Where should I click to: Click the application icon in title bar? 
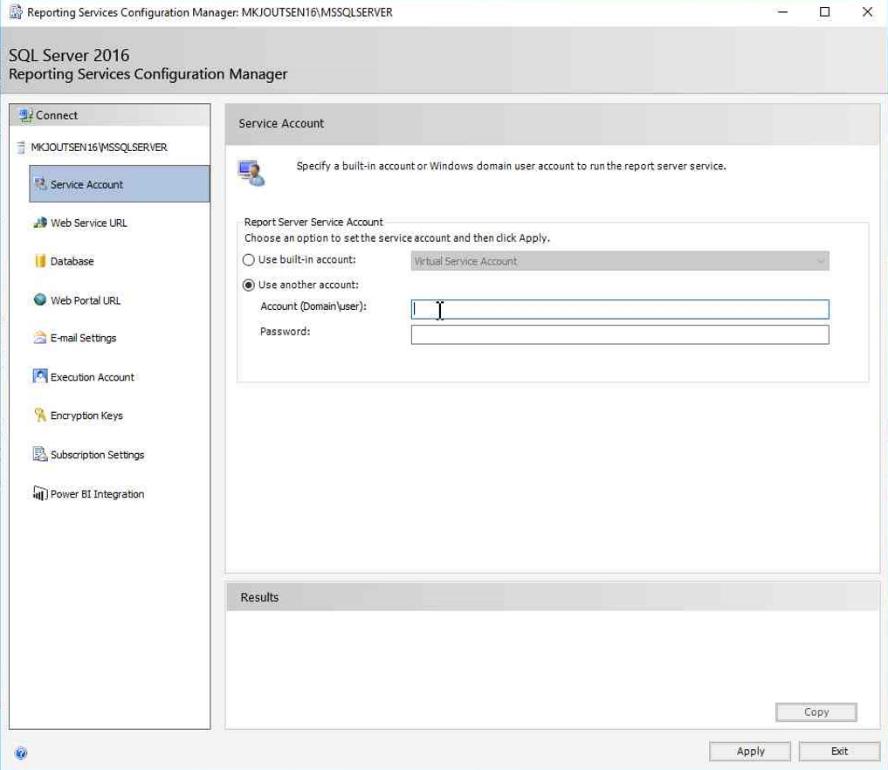coord(16,12)
